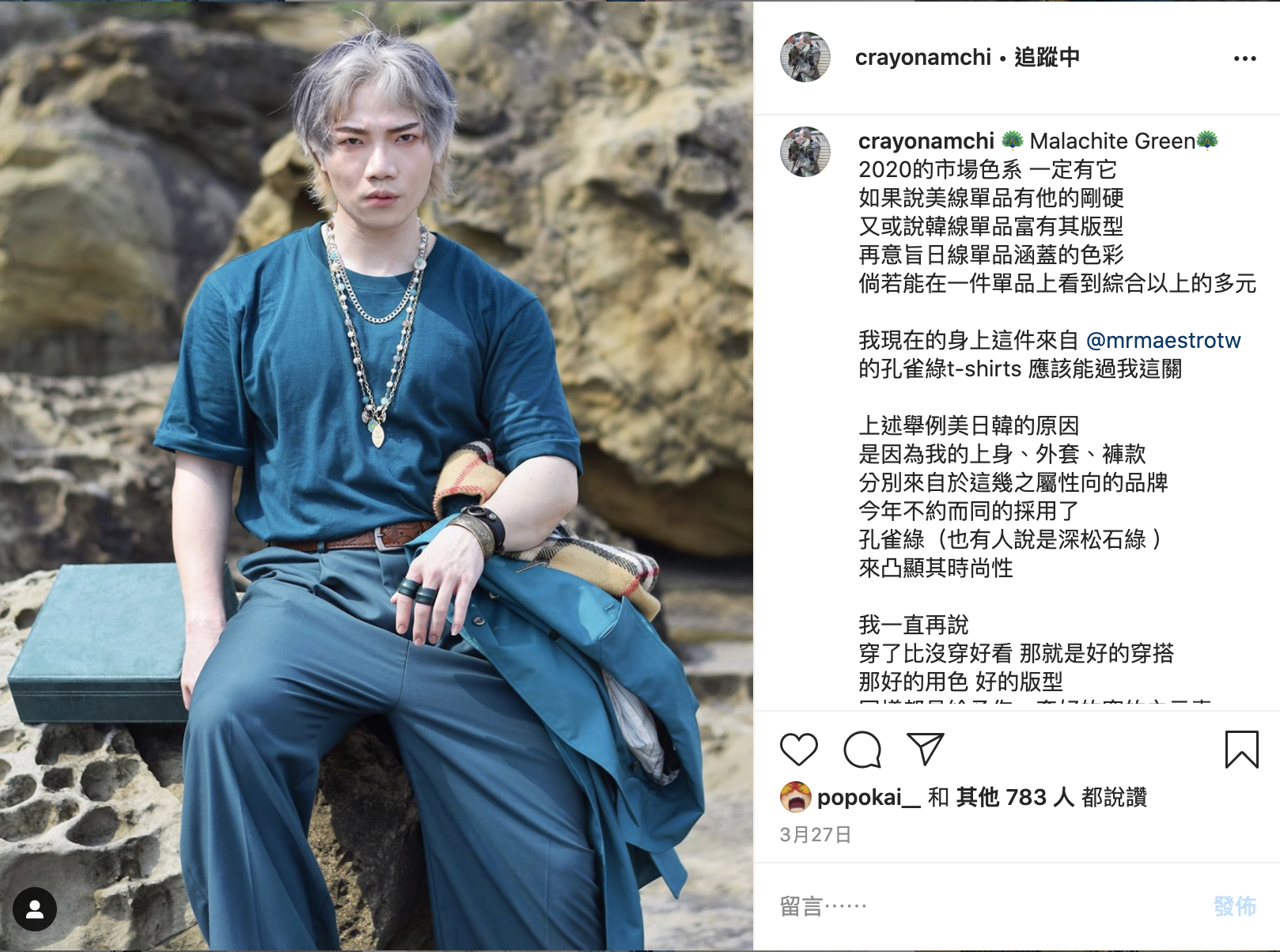Open popokai_ liker avatar

[x=795, y=797]
